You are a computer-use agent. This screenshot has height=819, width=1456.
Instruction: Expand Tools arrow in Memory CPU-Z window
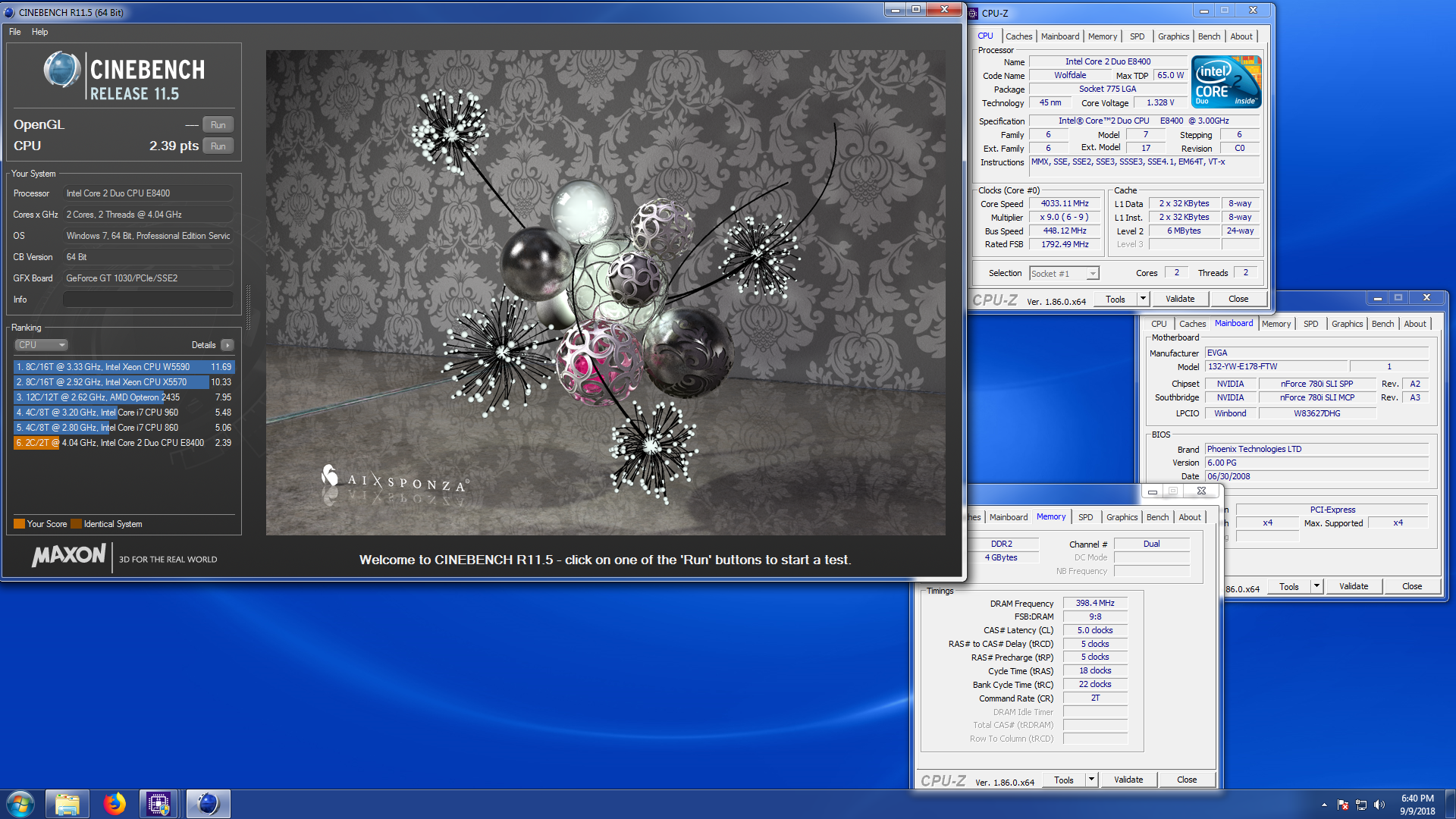[1091, 780]
